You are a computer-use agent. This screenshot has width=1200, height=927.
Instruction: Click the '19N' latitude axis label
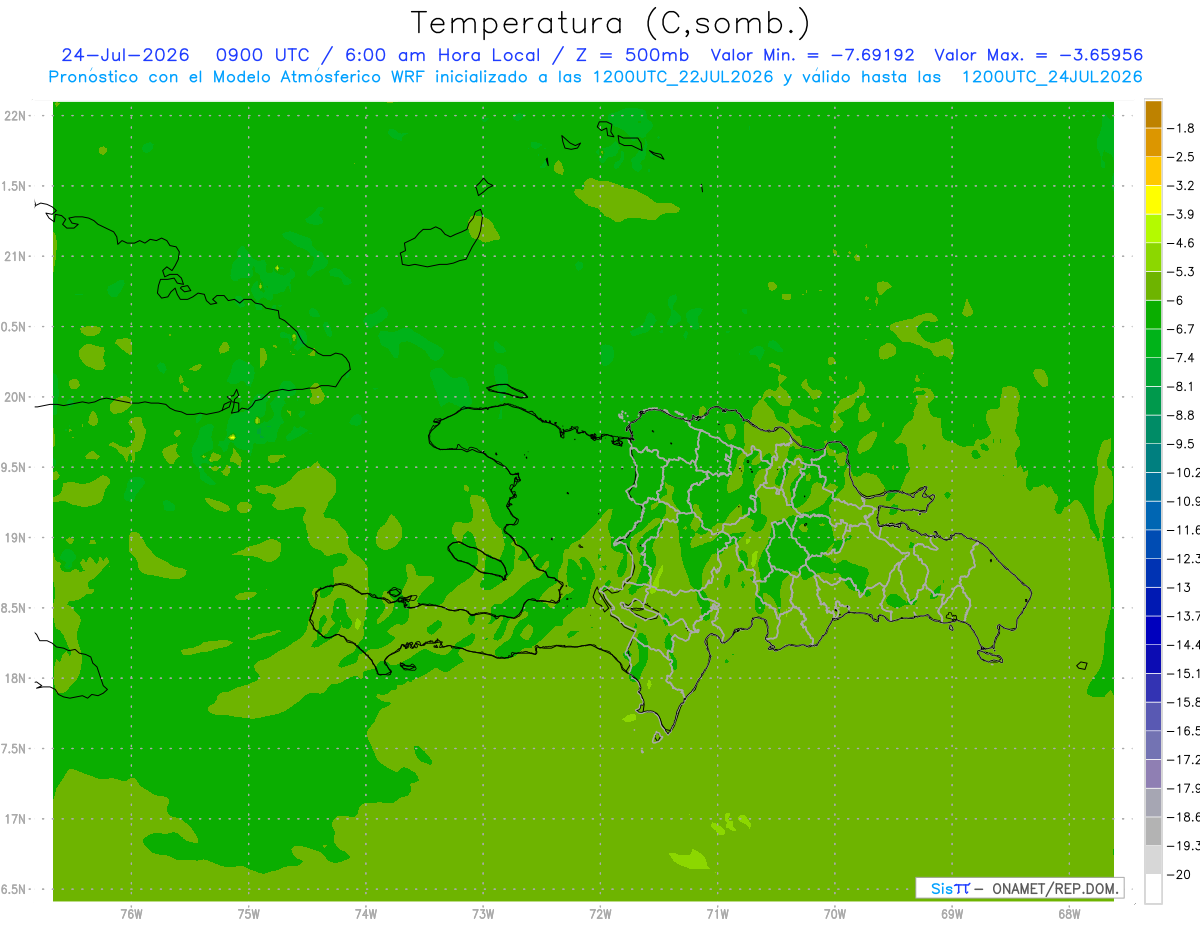coord(16,538)
